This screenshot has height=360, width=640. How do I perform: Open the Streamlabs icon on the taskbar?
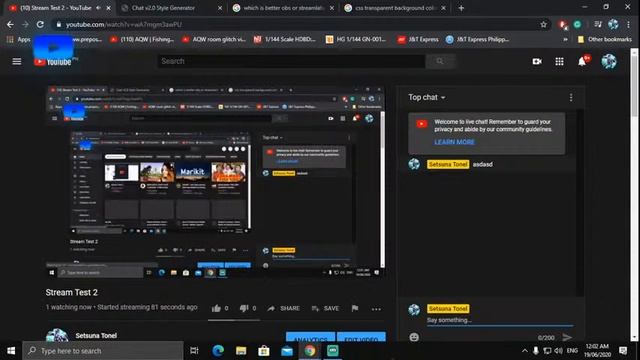[x=333, y=351]
